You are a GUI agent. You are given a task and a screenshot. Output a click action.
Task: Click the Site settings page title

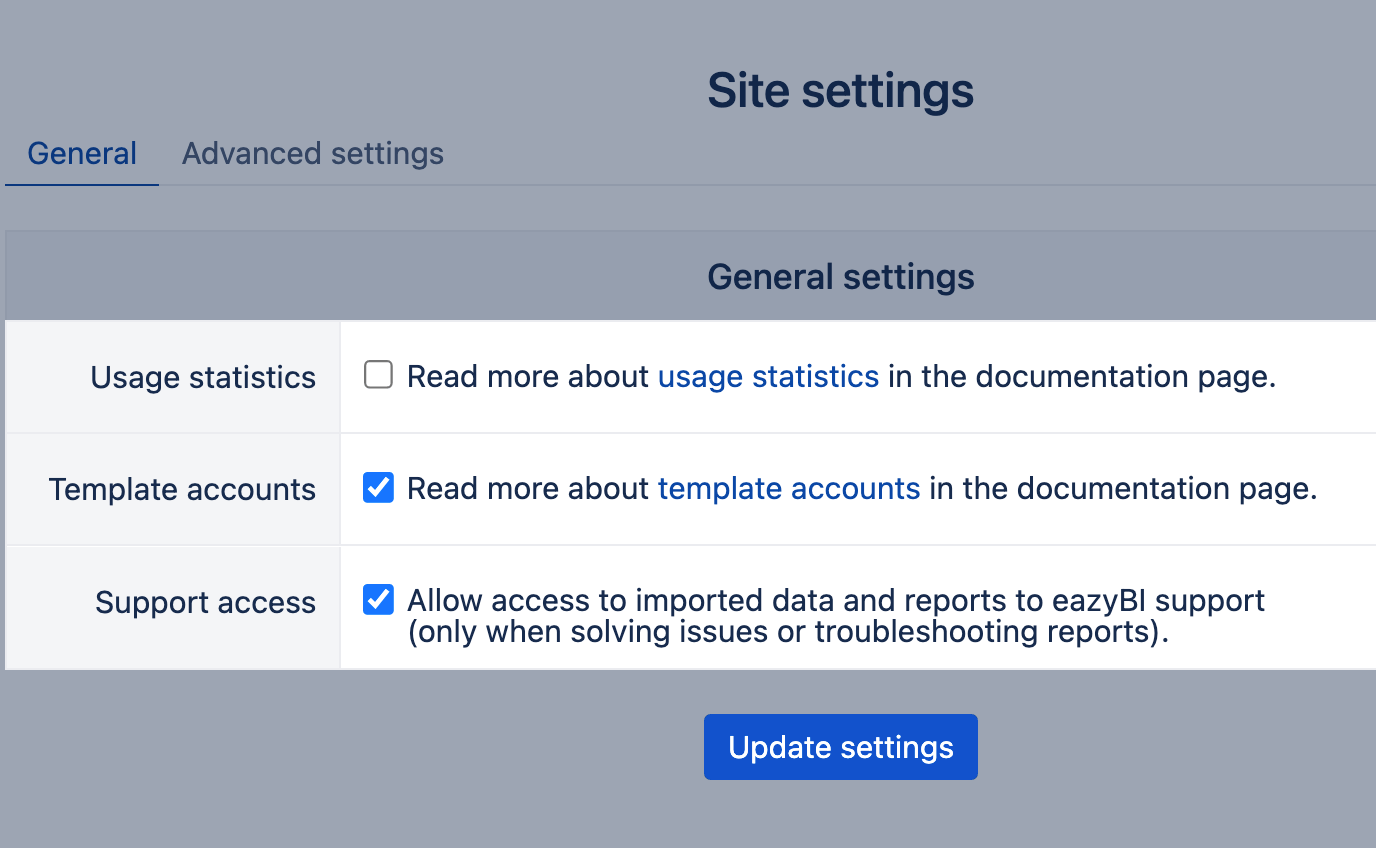(840, 90)
